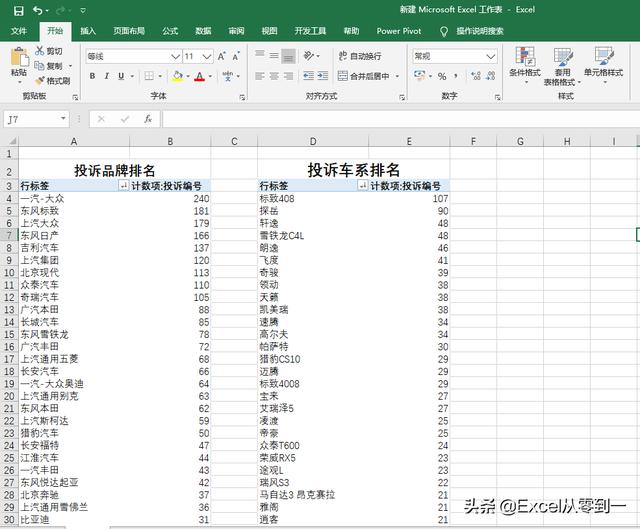Open the font color dropdown arrow
Screen dimensions: 640x529
(210, 76)
